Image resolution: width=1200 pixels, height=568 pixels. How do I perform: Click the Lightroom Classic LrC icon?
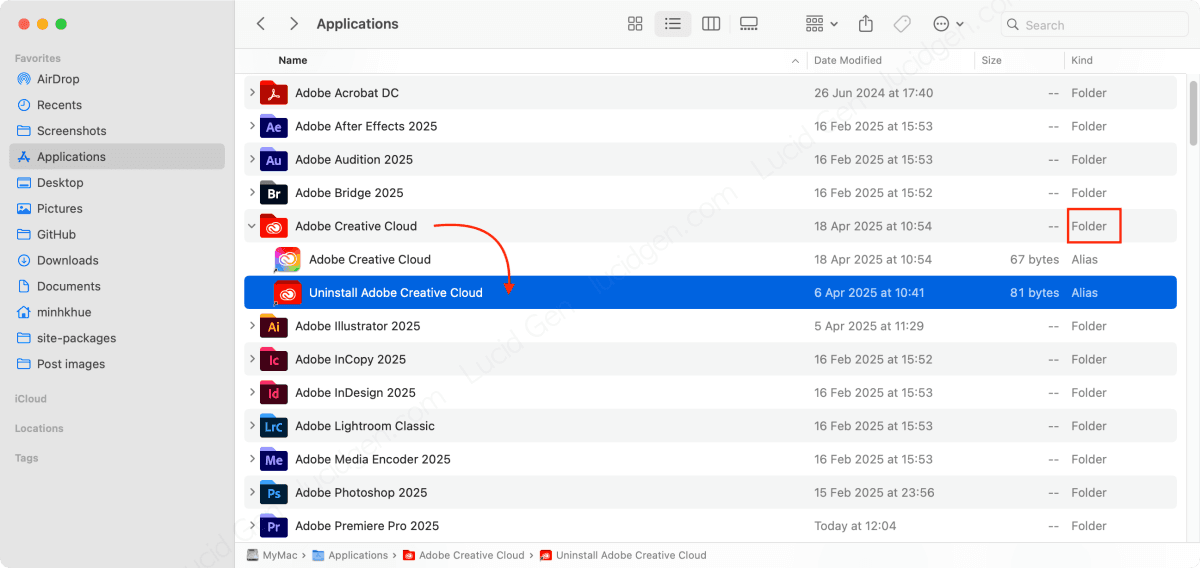(273, 426)
